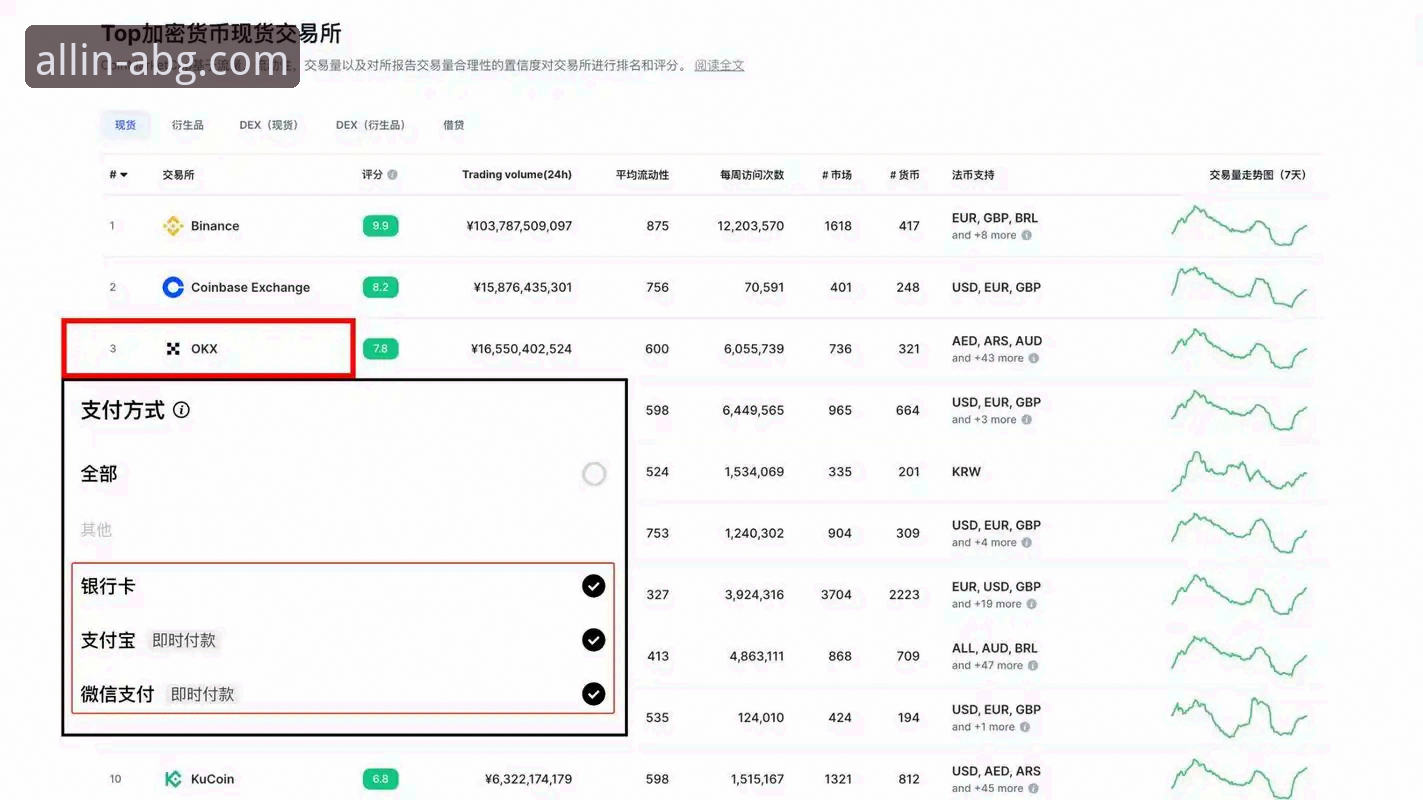Click info icon after +47 more
The width and height of the screenshot is (1423, 800).
(x=1034, y=666)
